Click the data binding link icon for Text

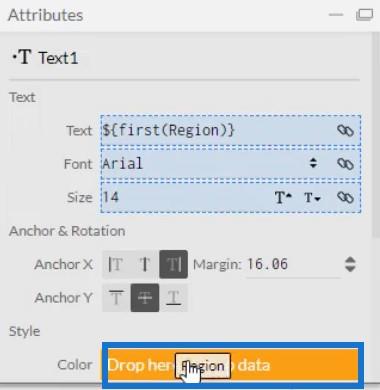pos(345,131)
